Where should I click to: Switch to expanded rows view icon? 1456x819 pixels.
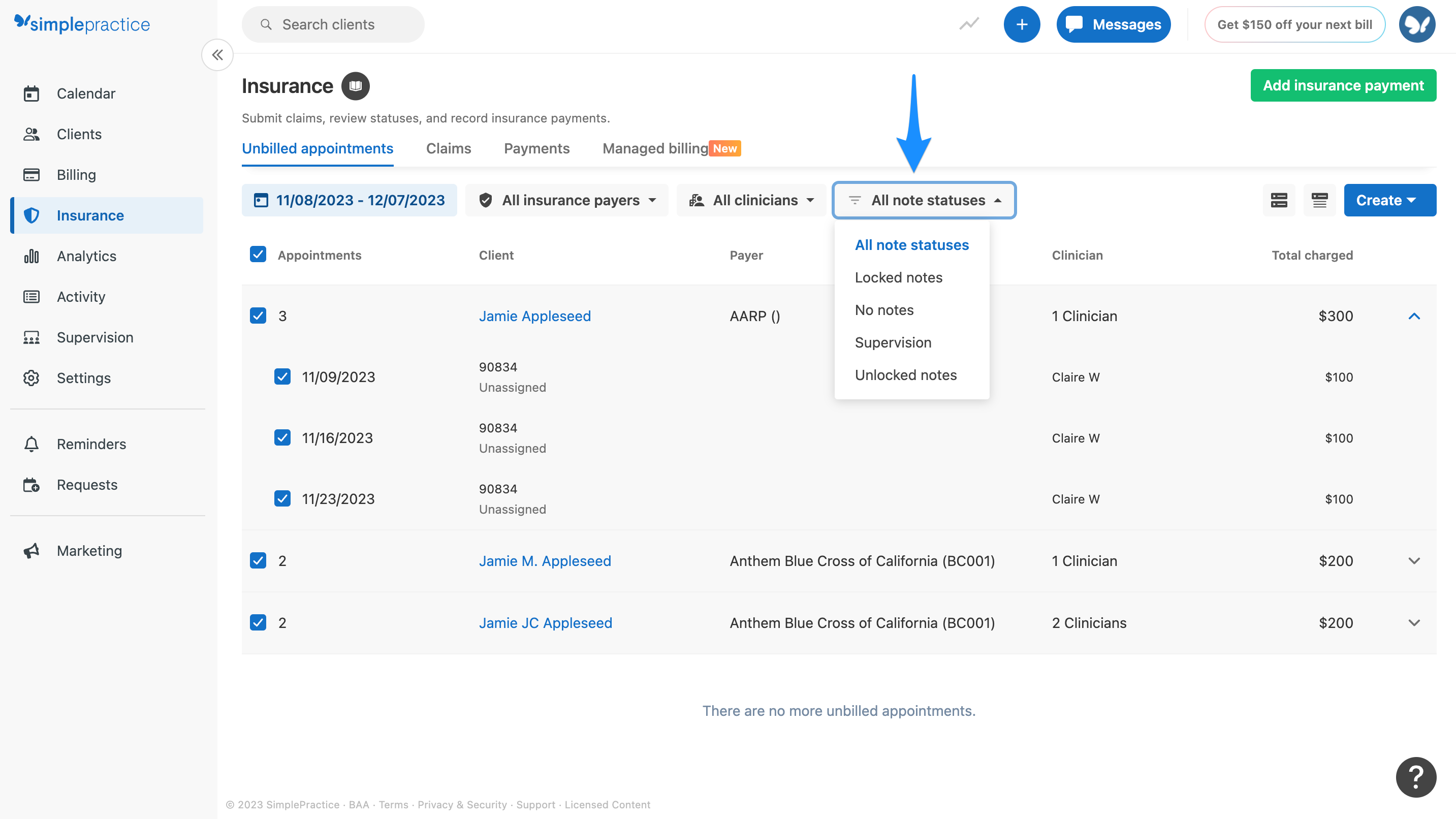tap(1279, 200)
